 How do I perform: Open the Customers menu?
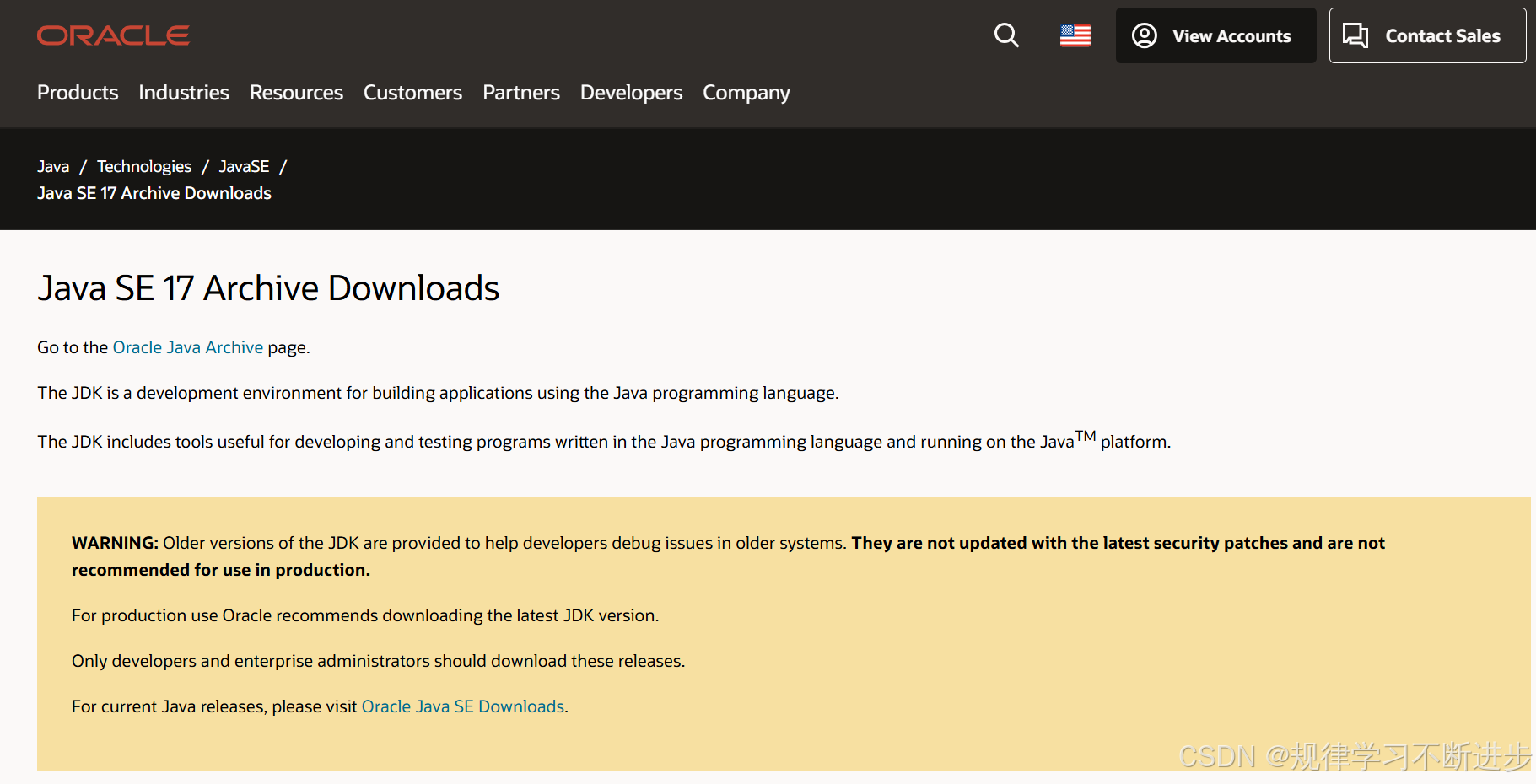coord(412,93)
